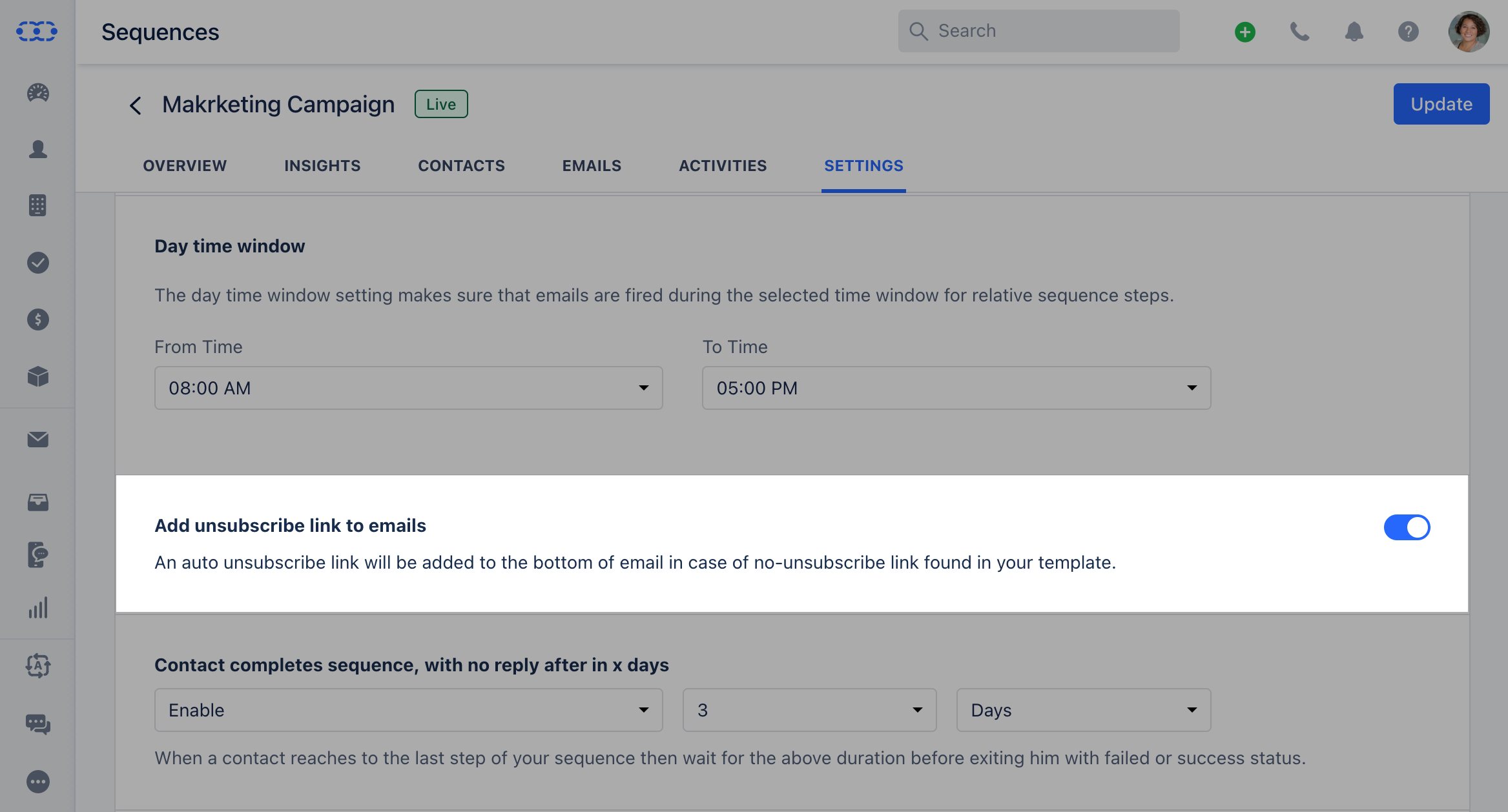
Task: Open the number of days dropdown showing 3
Action: (810, 710)
